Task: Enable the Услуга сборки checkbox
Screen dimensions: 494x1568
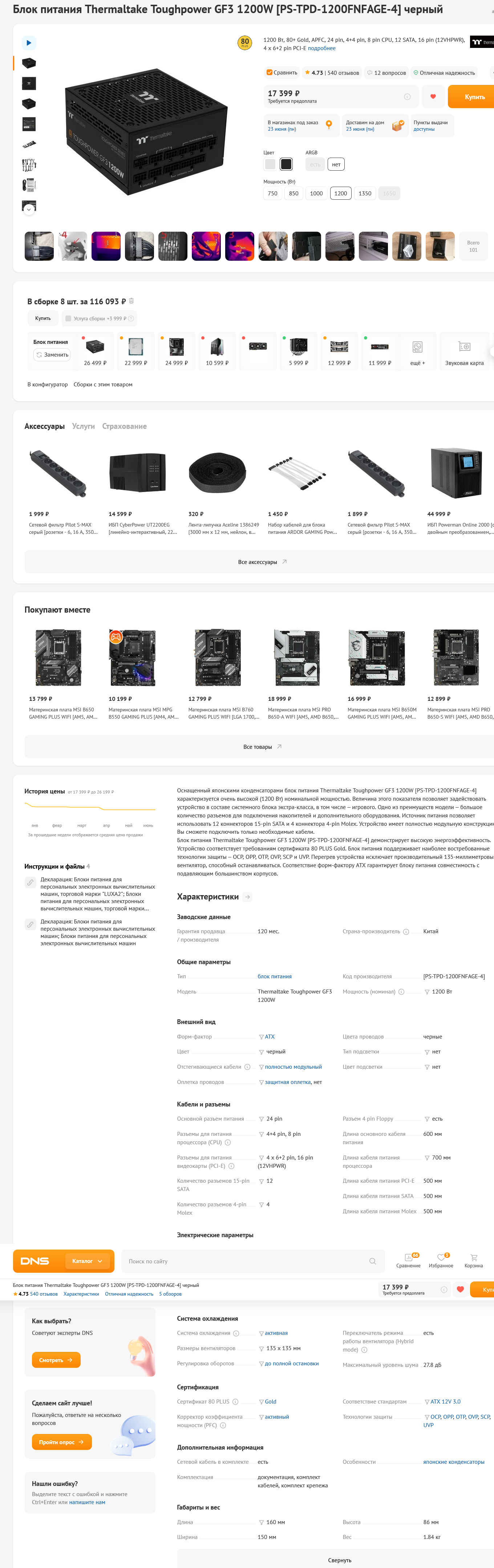Action: click(68, 318)
